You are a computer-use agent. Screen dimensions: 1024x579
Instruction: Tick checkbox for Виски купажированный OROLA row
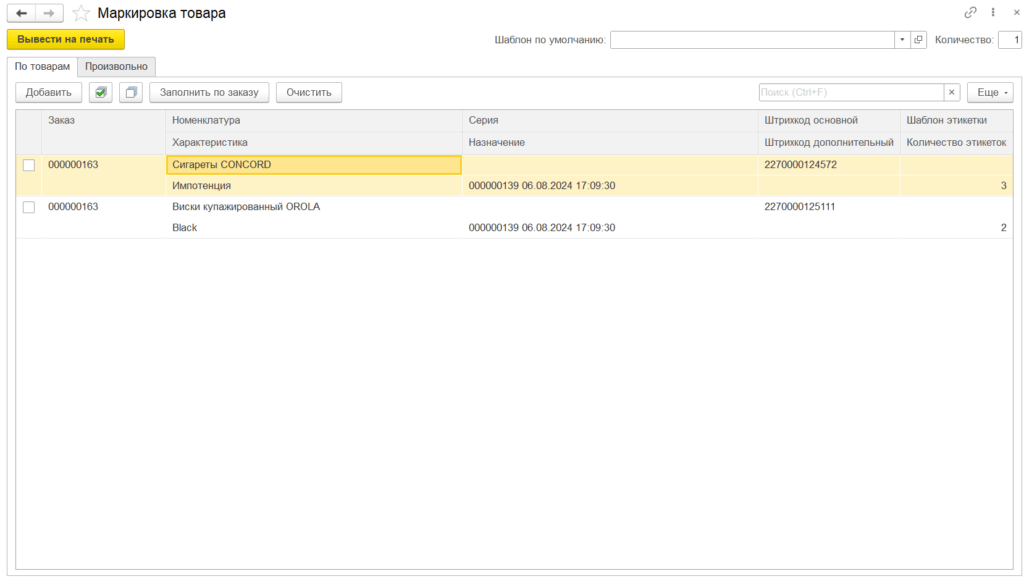click(29, 207)
